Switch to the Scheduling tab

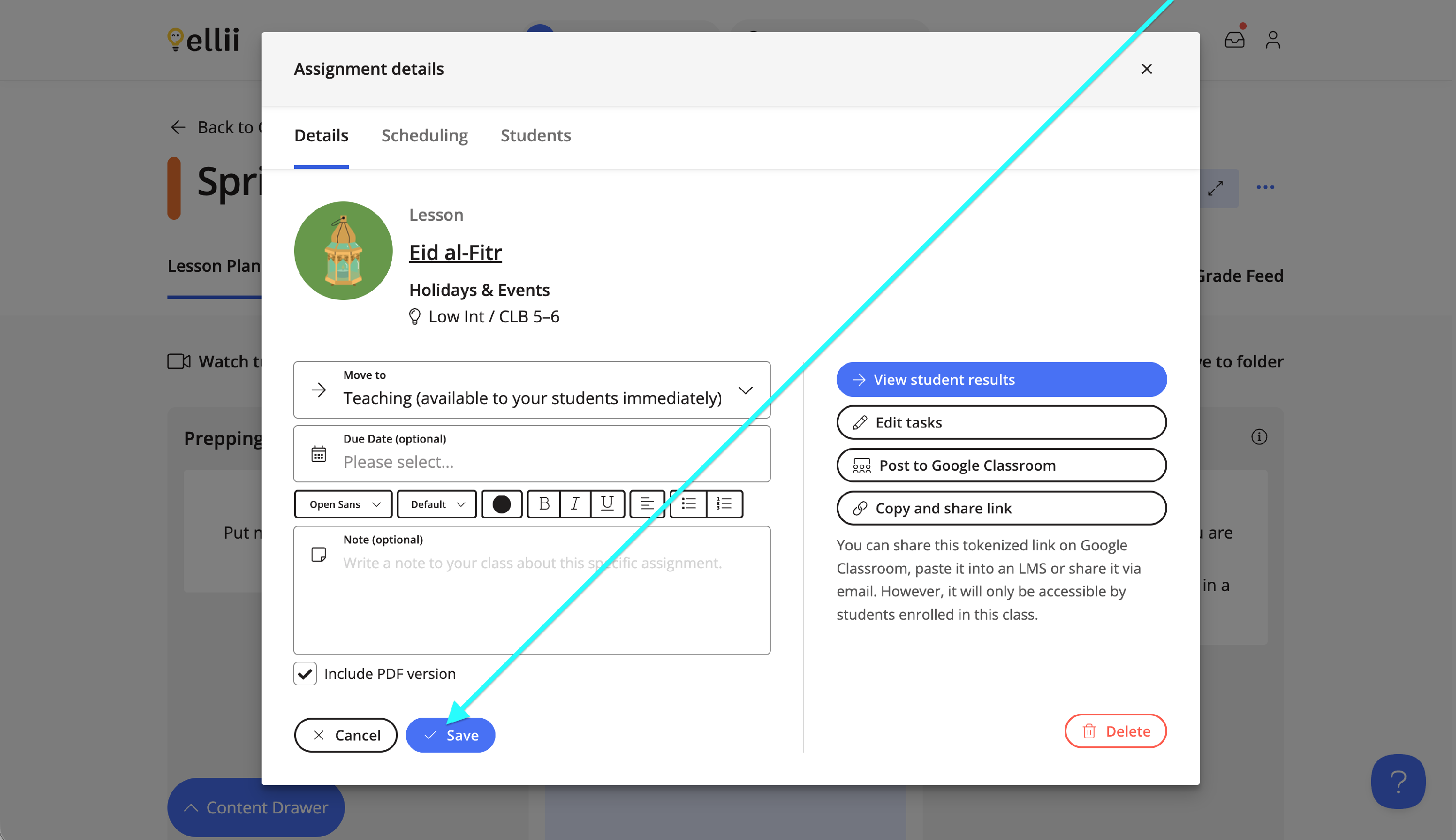[425, 135]
